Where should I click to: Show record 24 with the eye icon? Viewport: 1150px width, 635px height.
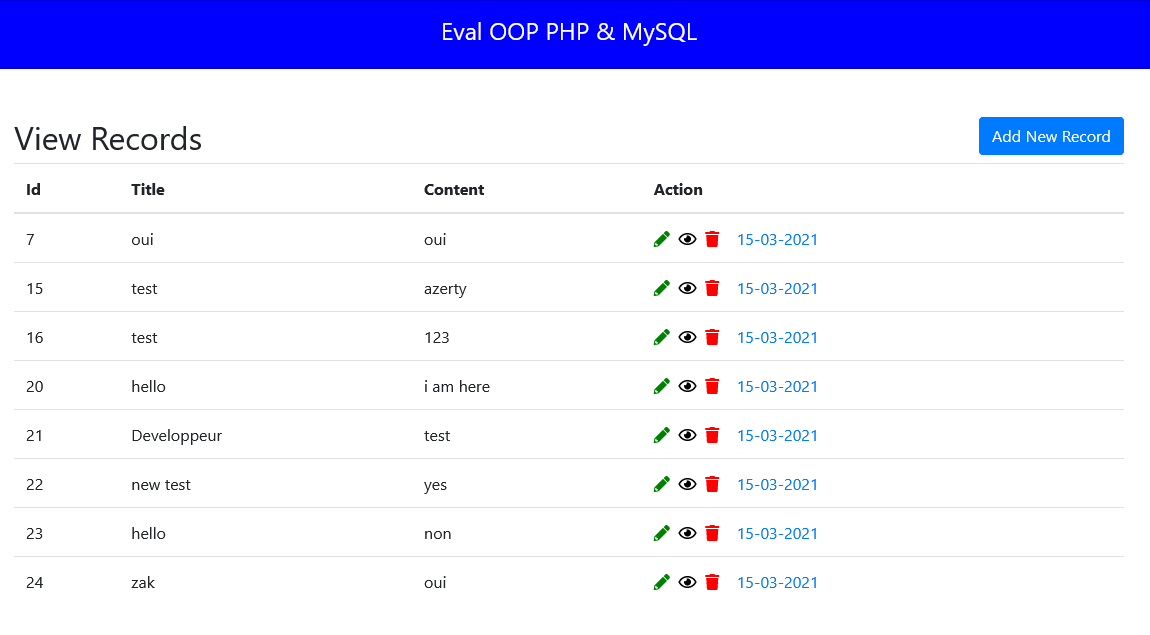[x=687, y=582]
